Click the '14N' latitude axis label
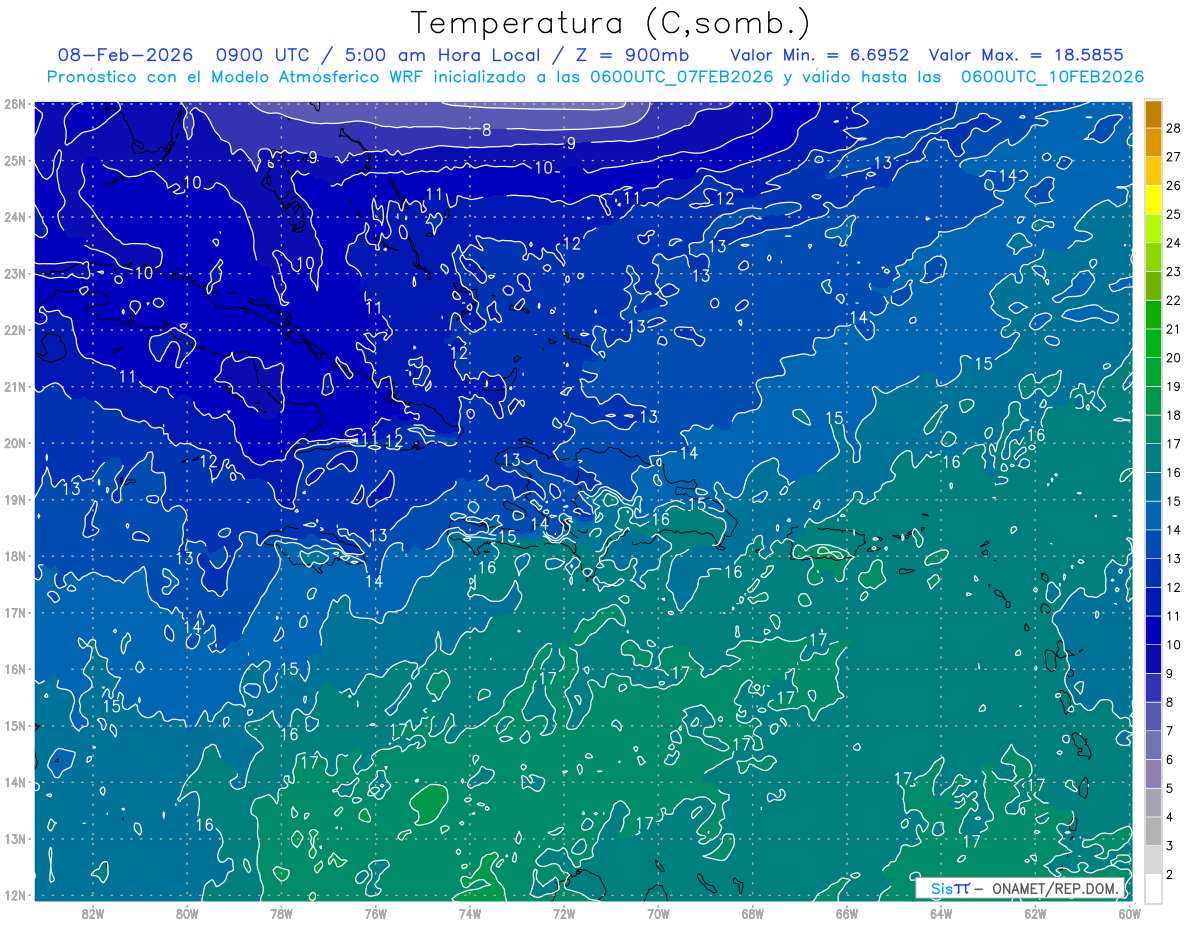This screenshot has height=927, width=1200. coord(14,782)
